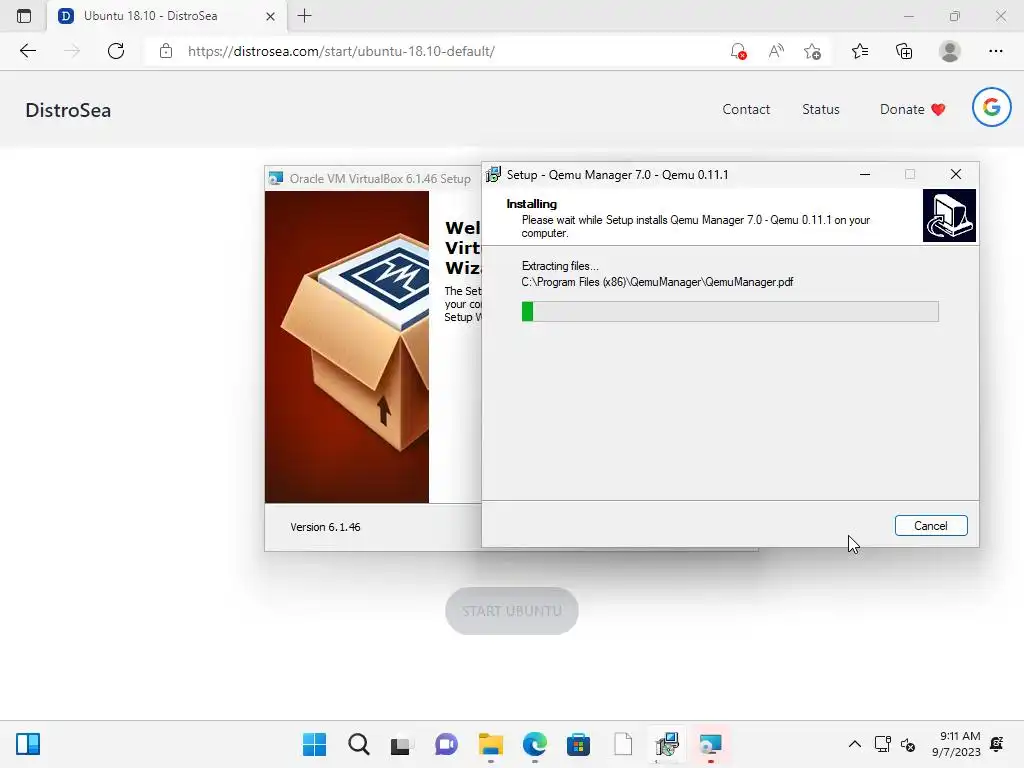Click the installation progress bar
This screenshot has width=1024, height=768.
point(730,312)
